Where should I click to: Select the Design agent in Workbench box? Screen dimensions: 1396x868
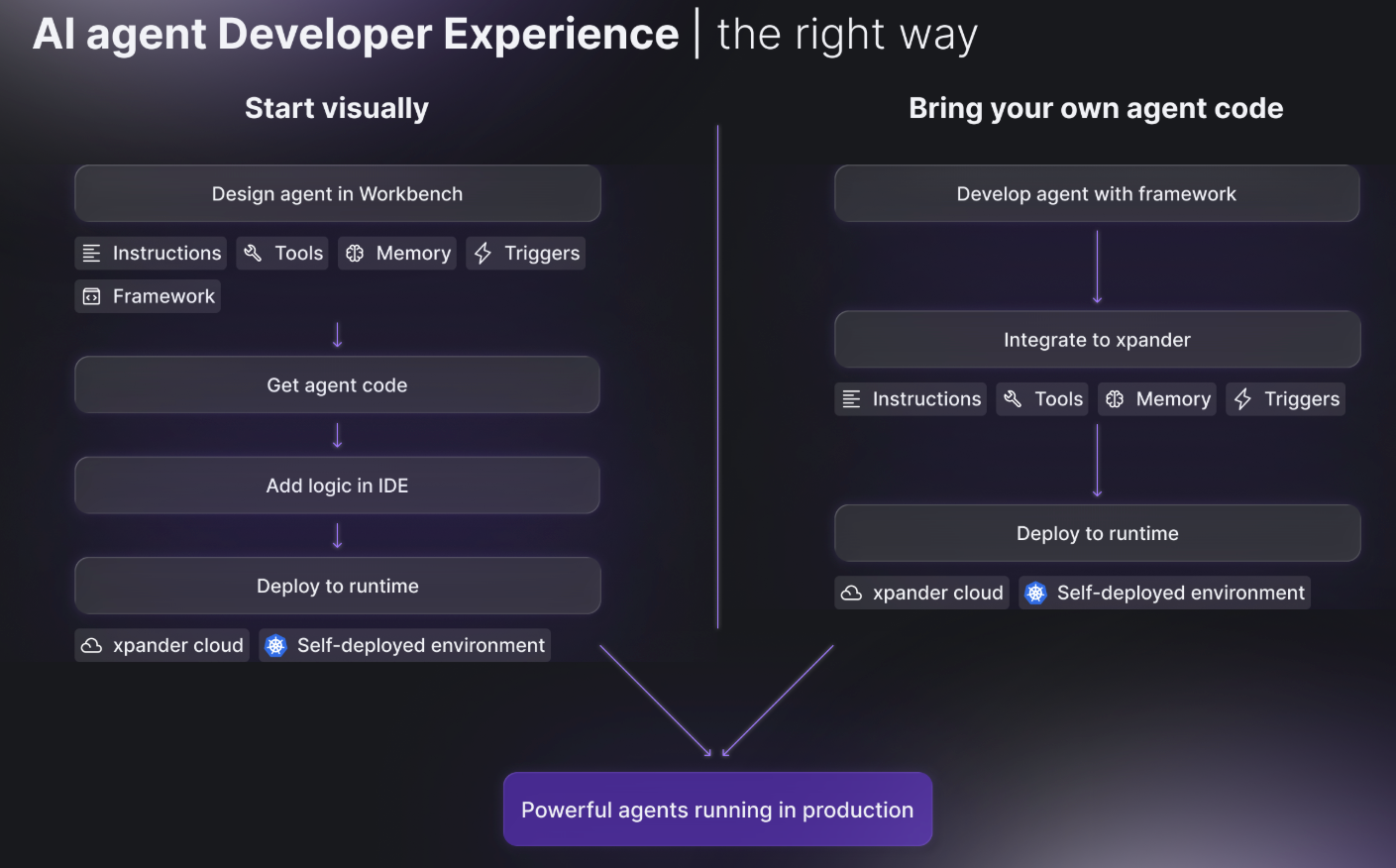click(338, 193)
